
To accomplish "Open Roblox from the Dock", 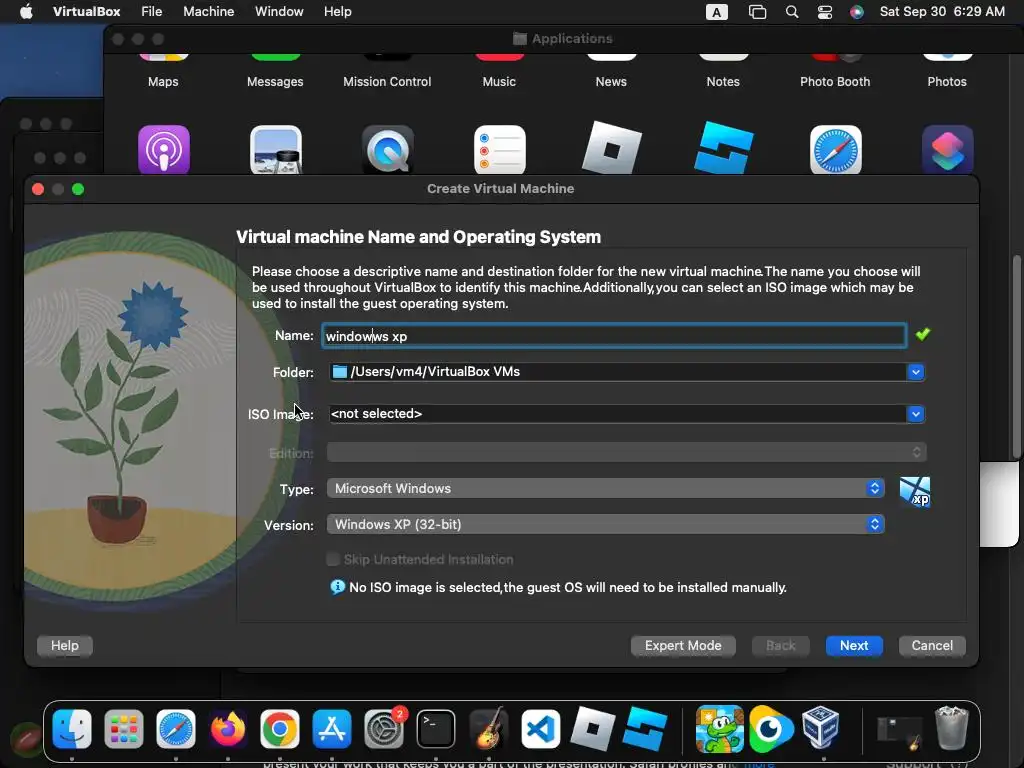I will tap(592, 728).
